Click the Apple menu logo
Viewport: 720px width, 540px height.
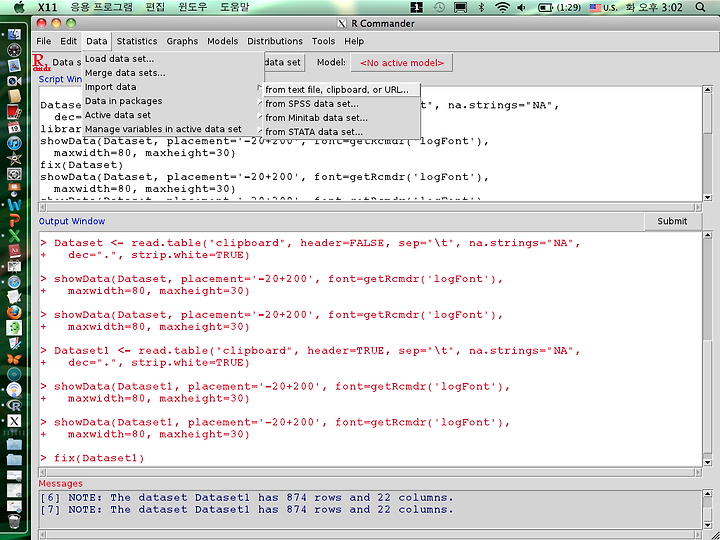coord(19,7)
